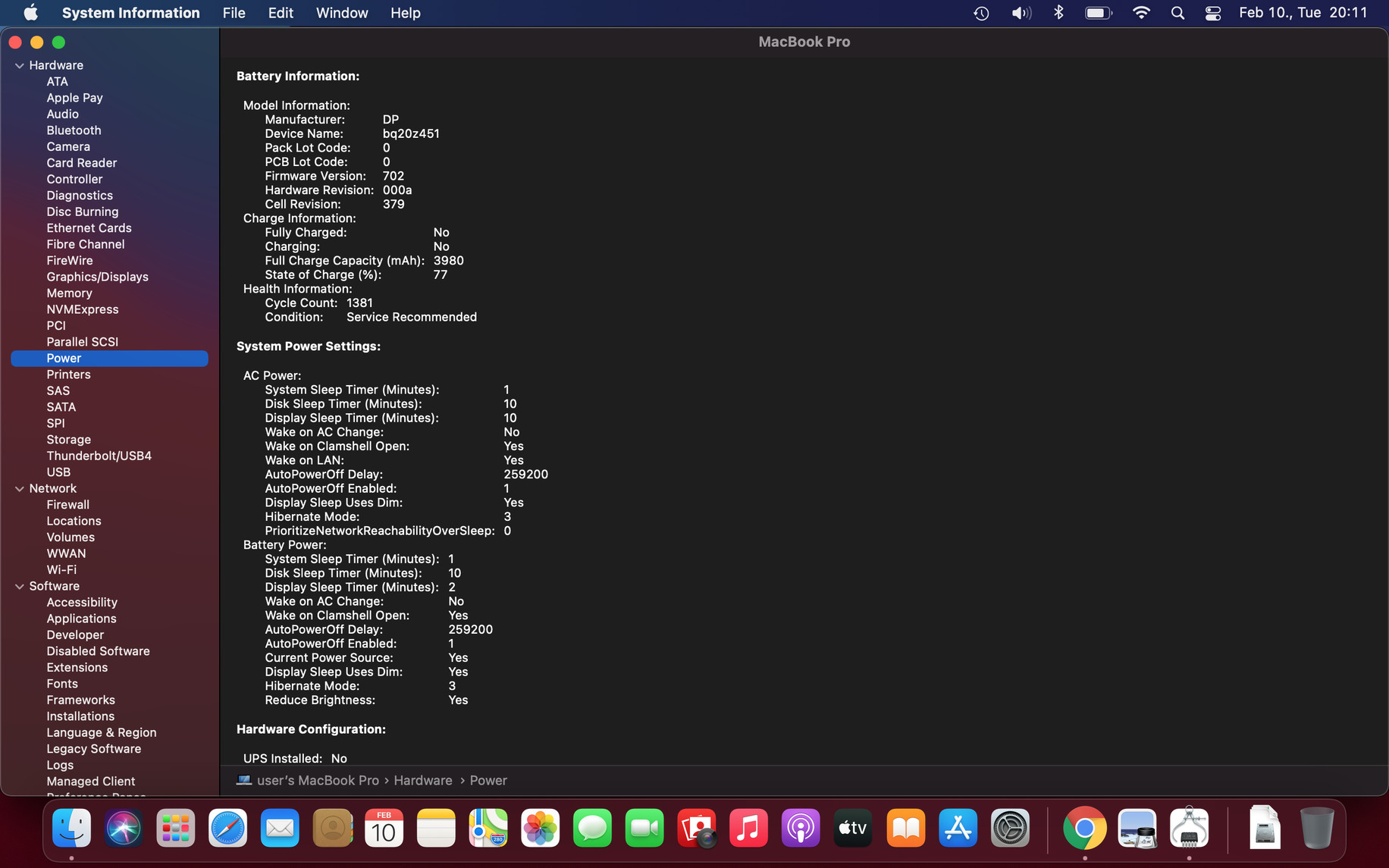Select Bluetooth in the Hardware list
Viewport: 1389px width, 868px height.
tap(74, 130)
